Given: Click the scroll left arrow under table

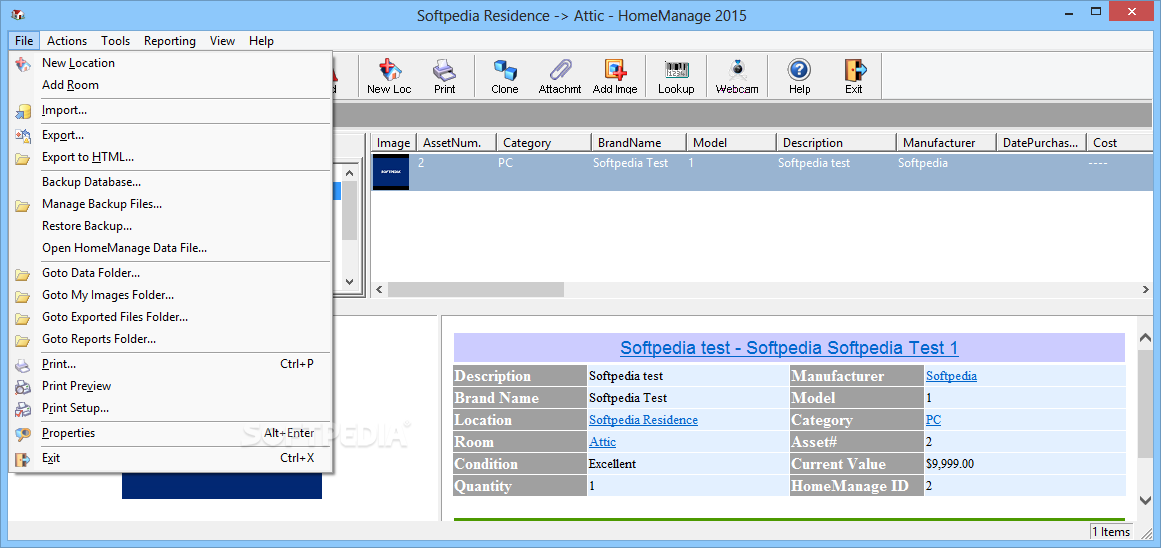Looking at the screenshot, I should tap(379, 289).
